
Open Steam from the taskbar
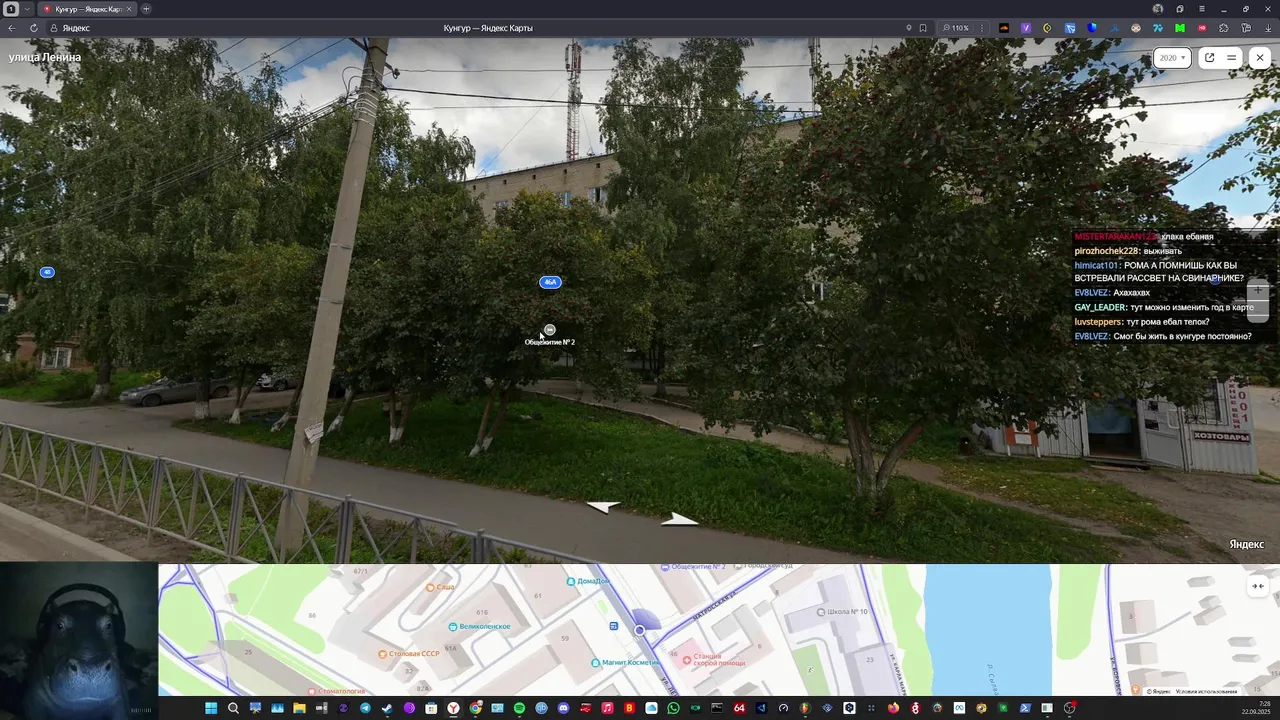(x=387, y=708)
